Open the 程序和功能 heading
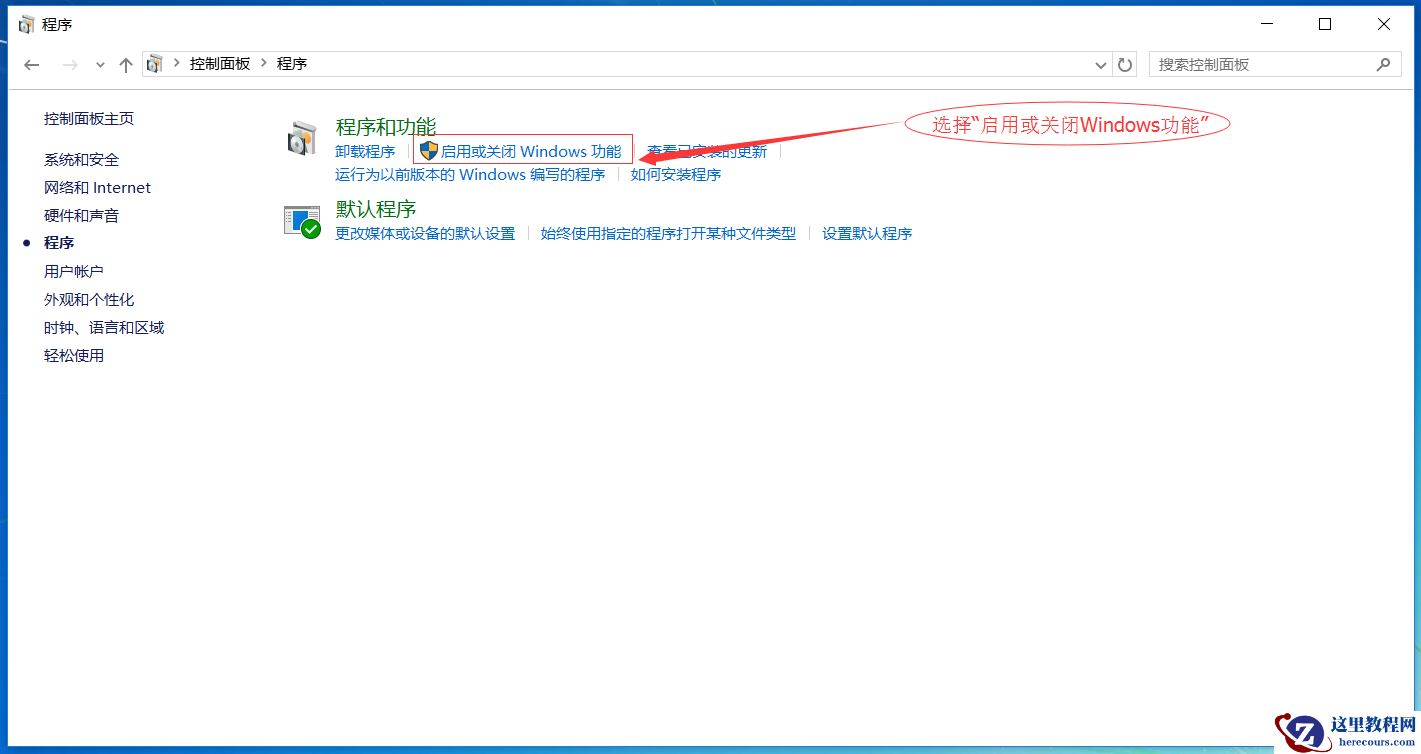1421x754 pixels. tap(386, 127)
